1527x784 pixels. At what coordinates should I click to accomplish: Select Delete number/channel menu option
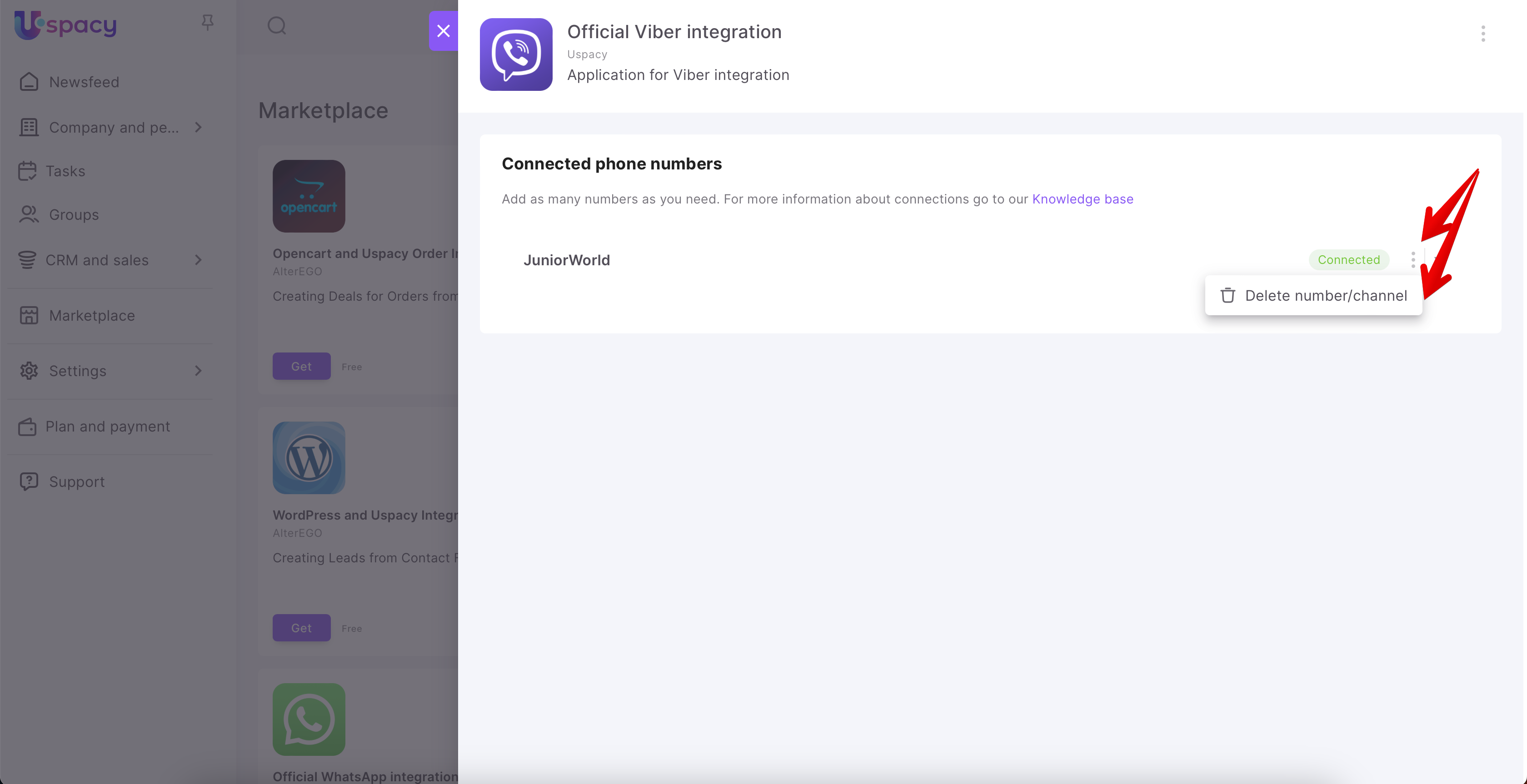(1313, 296)
